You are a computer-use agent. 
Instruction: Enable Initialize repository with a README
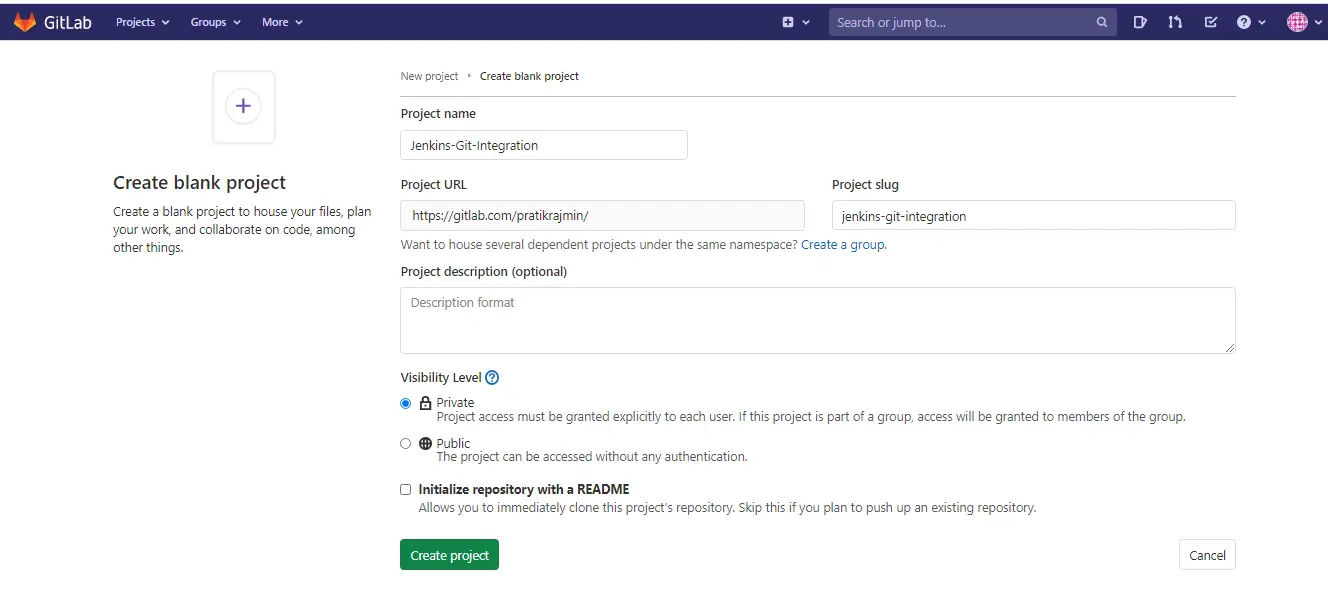coord(405,490)
